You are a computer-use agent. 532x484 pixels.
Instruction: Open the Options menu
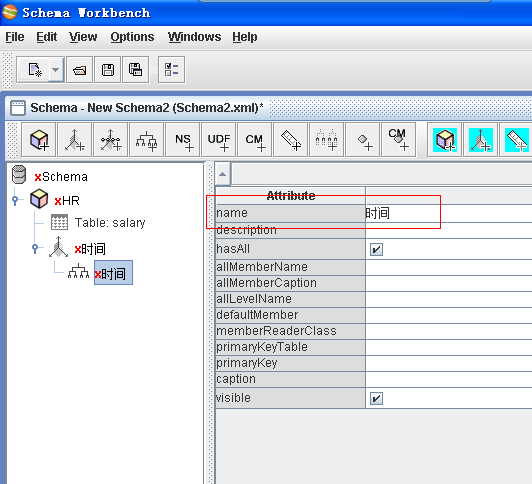(132, 37)
